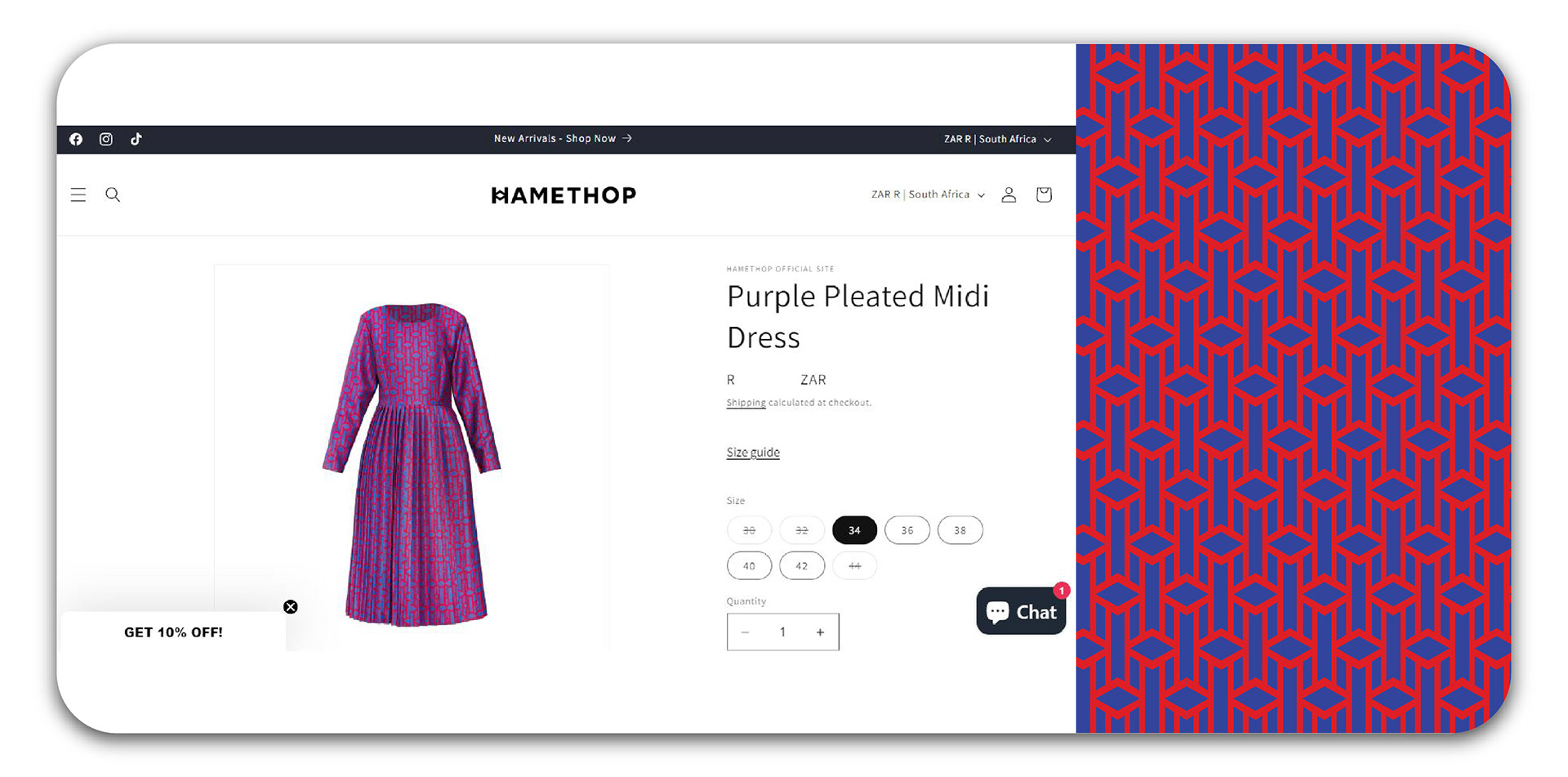
Task: Open the Size guide link
Action: pyautogui.click(x=753, y=453)
